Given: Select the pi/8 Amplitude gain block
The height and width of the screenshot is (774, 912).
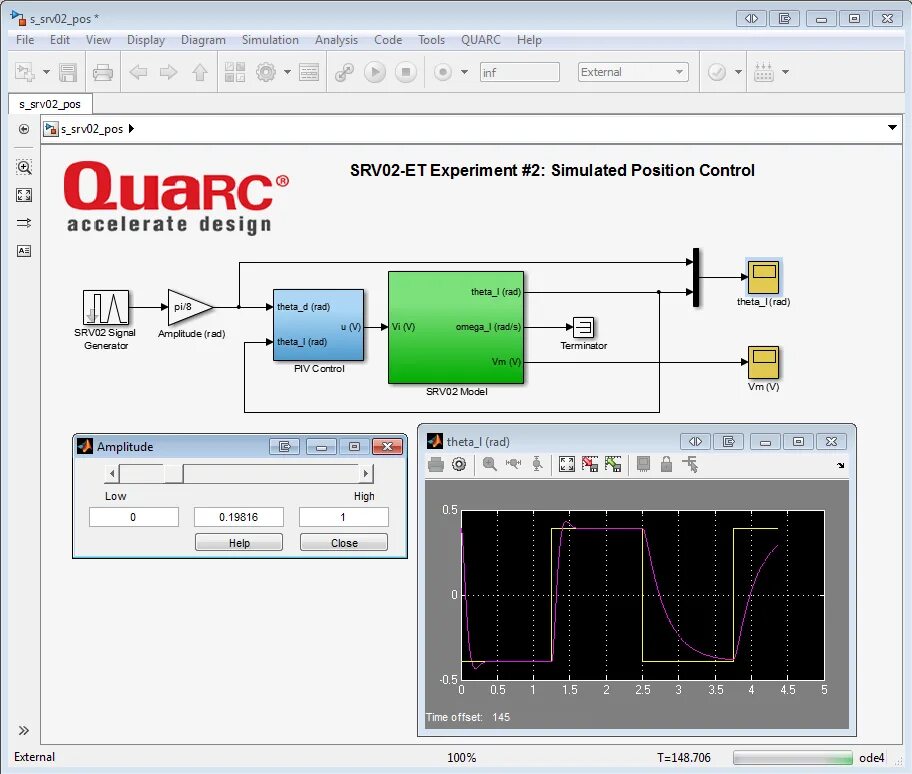Looking at the screenshot, I should pos(191,307).
